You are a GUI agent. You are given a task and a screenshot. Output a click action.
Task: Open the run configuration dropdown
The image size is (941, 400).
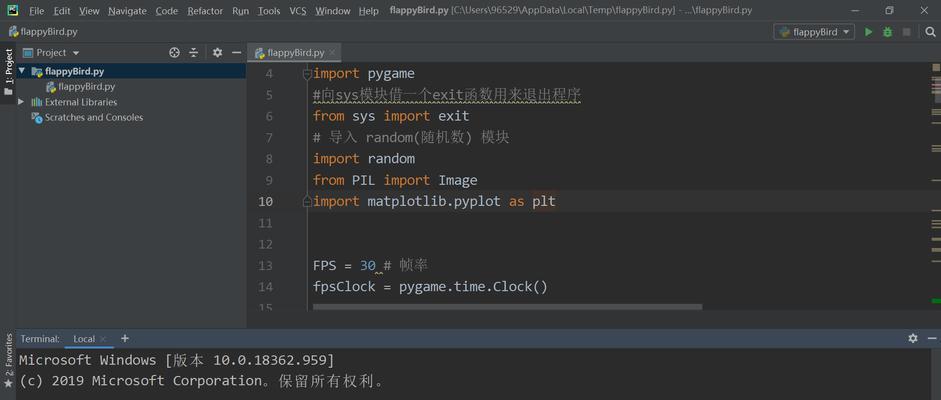814,32
